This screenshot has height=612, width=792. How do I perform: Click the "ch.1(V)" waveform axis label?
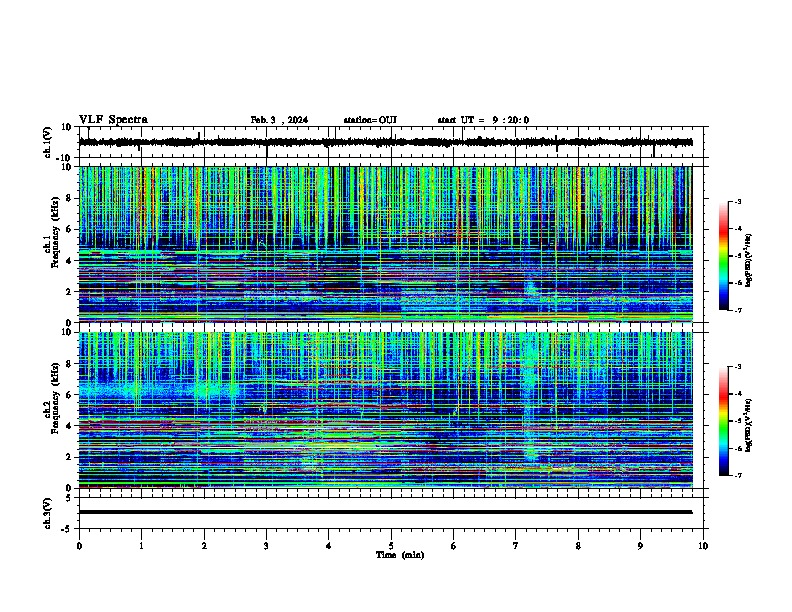tap(48, 142)
